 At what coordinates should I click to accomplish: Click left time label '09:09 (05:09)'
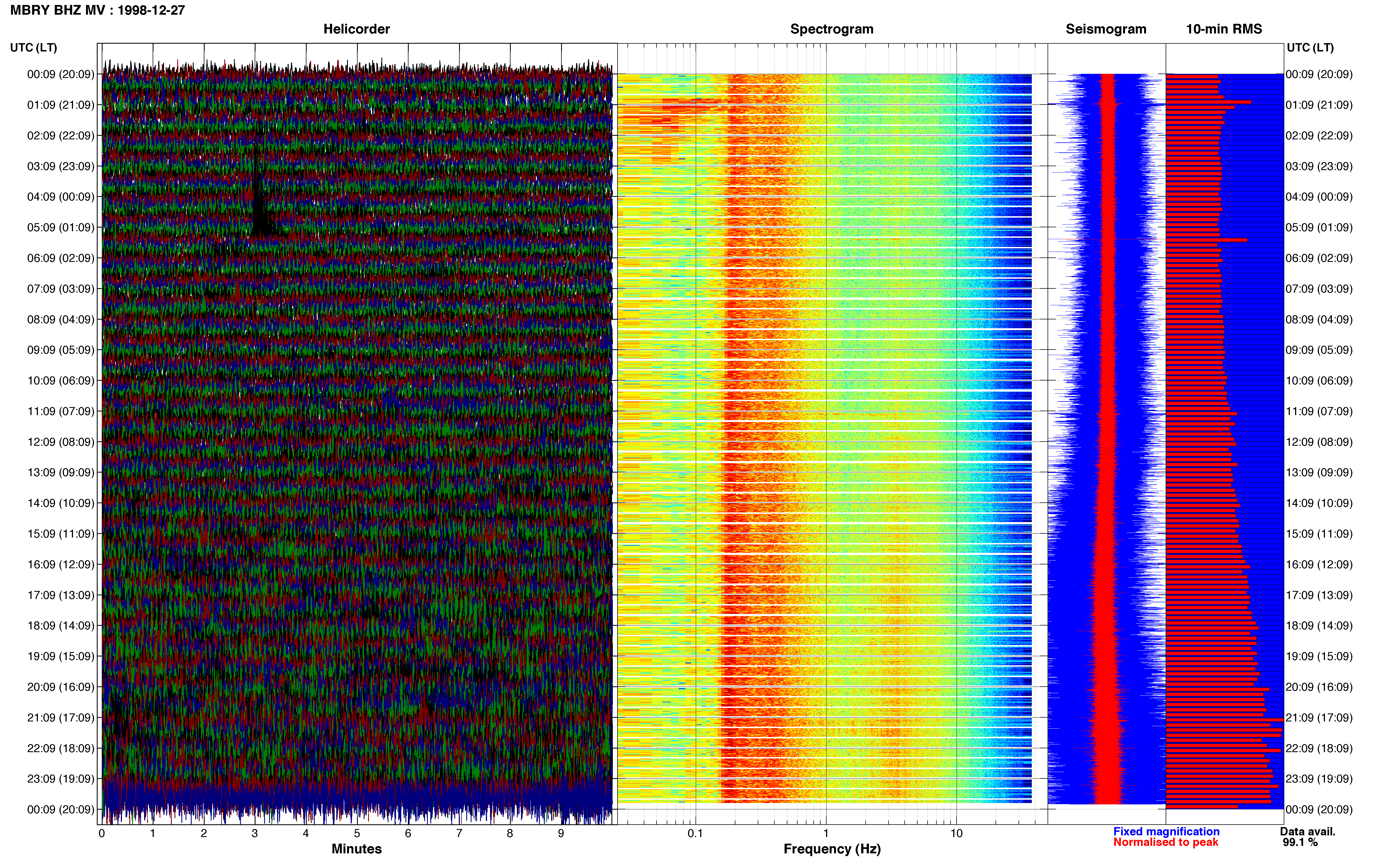tap(60, 350)
